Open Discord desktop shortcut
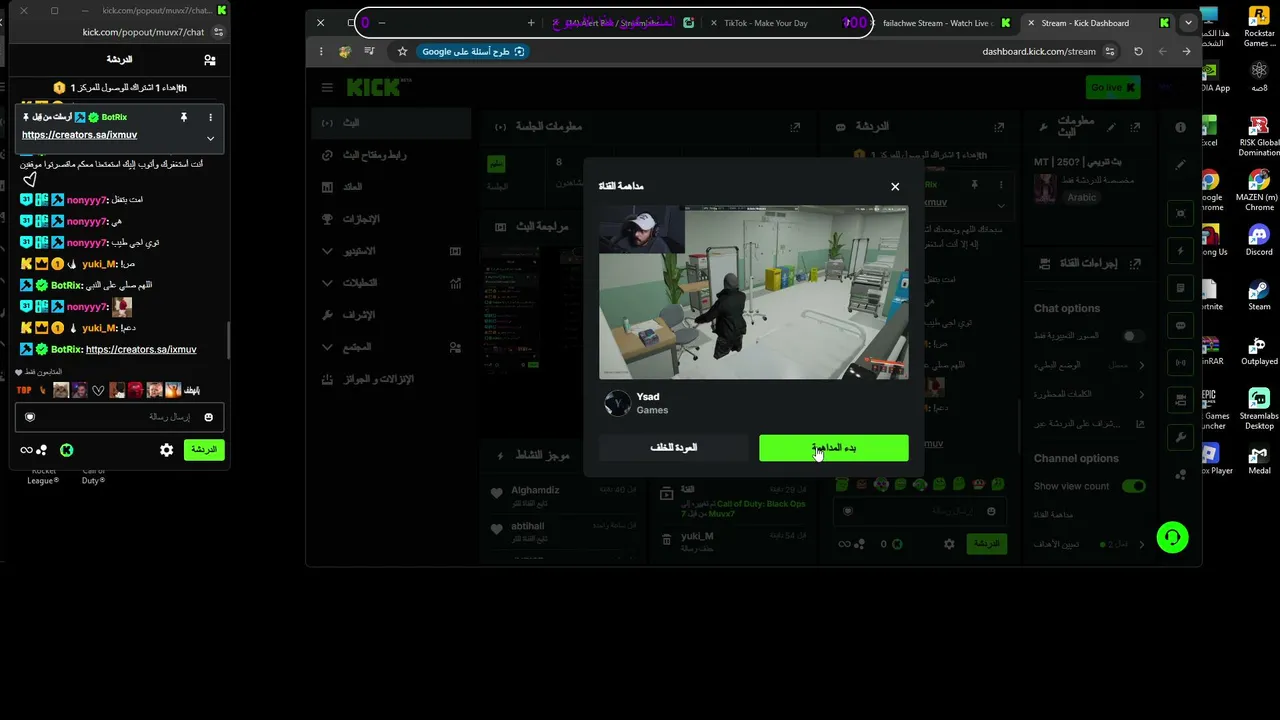Viewport: 1280px width, 720px height. click(x=1259, y=239)
